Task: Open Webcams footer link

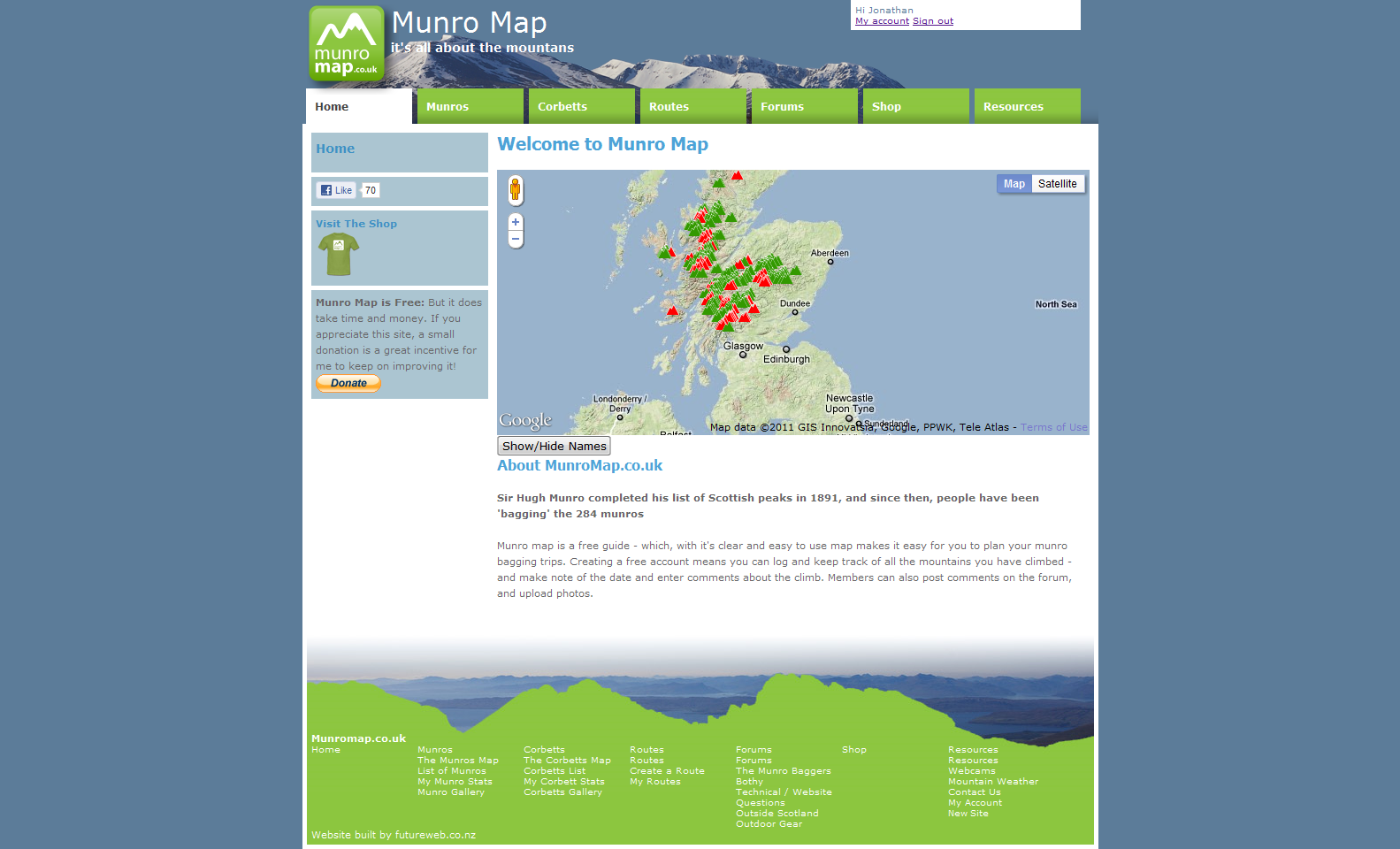Action: [972, 771]
